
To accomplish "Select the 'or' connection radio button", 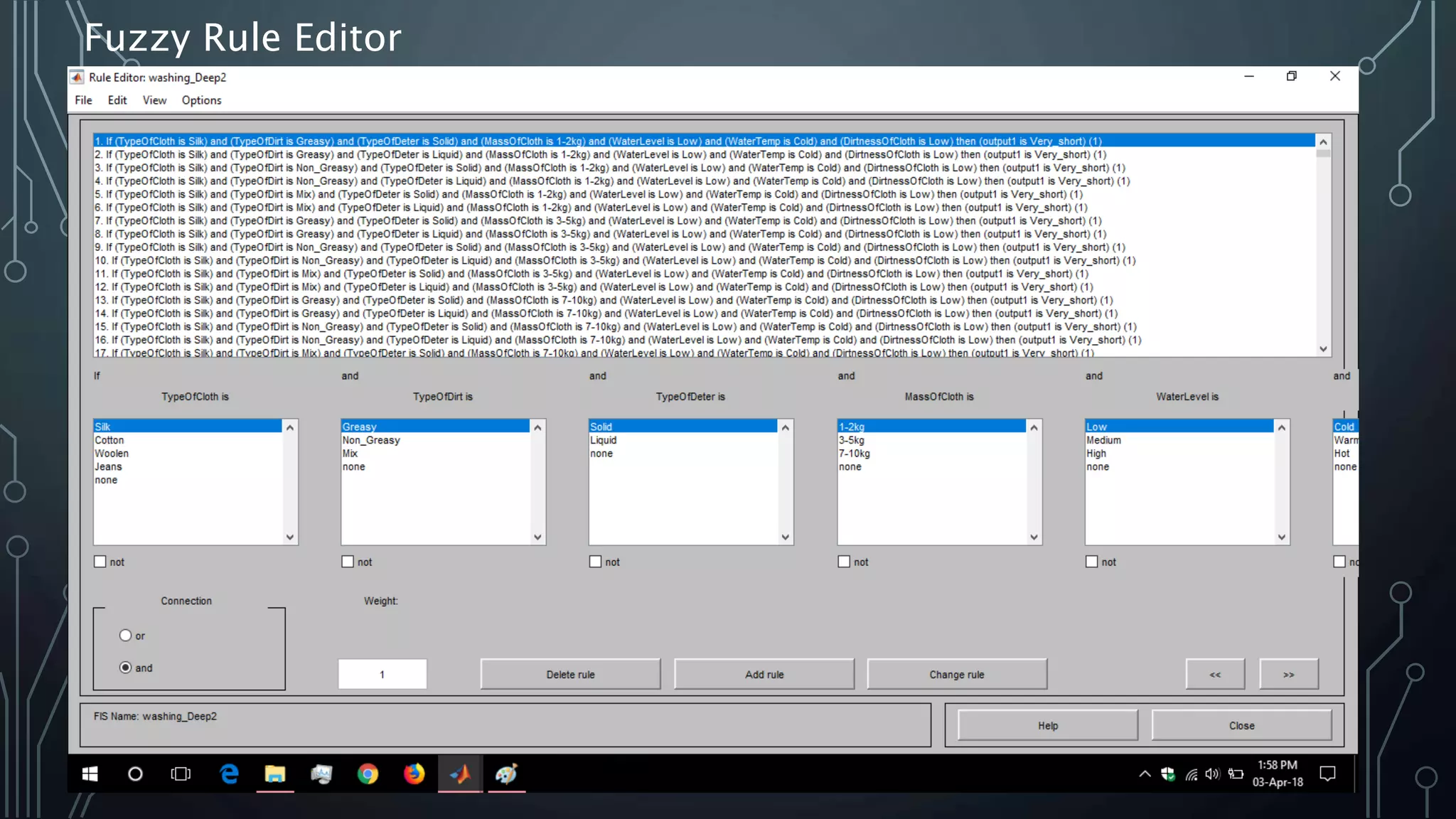I will [126, 636].
